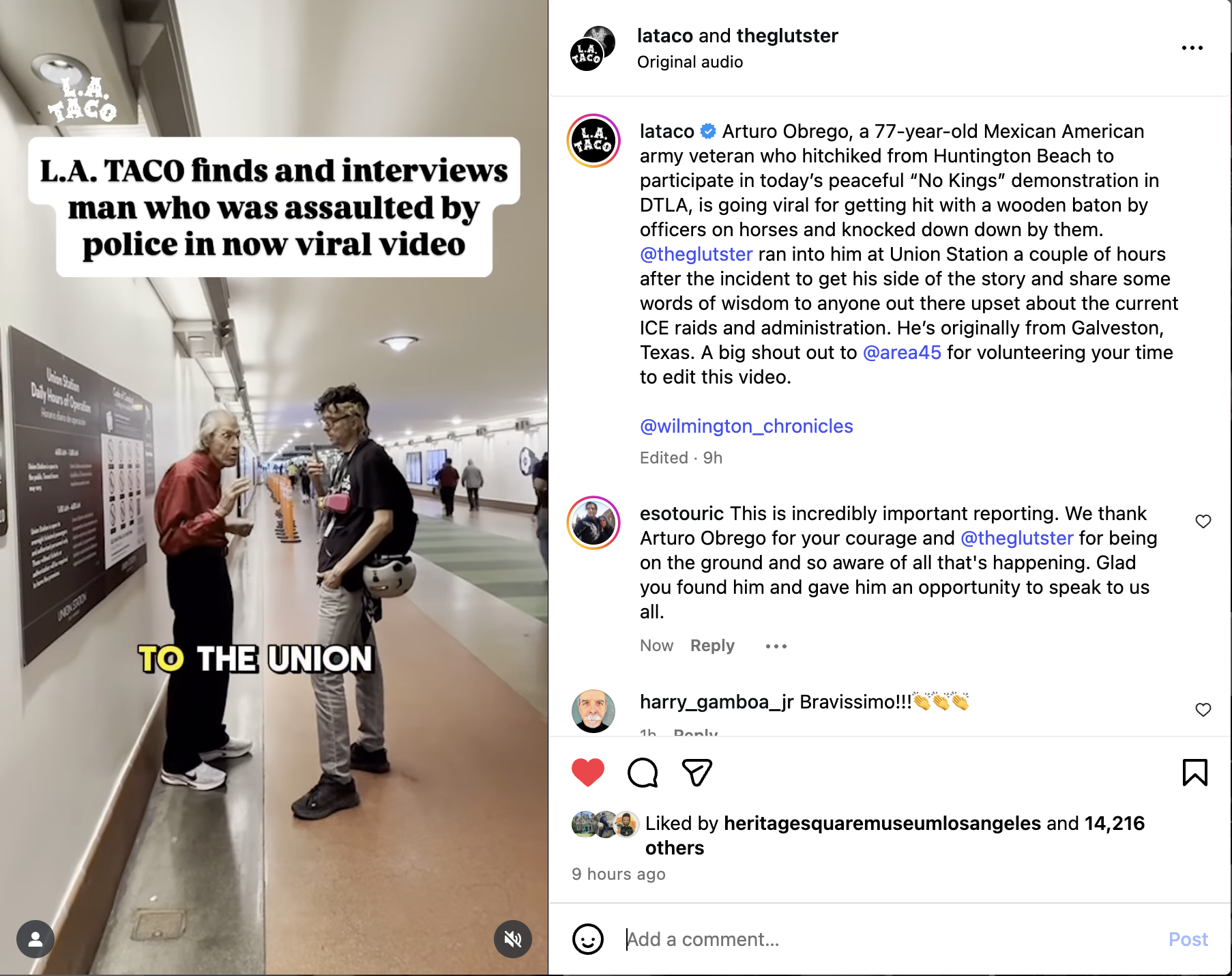The width and height of the screenshot is (1232, 976).
Task: Like harry_gamboa_jr's comment heart
Action: pos(1203,710)
